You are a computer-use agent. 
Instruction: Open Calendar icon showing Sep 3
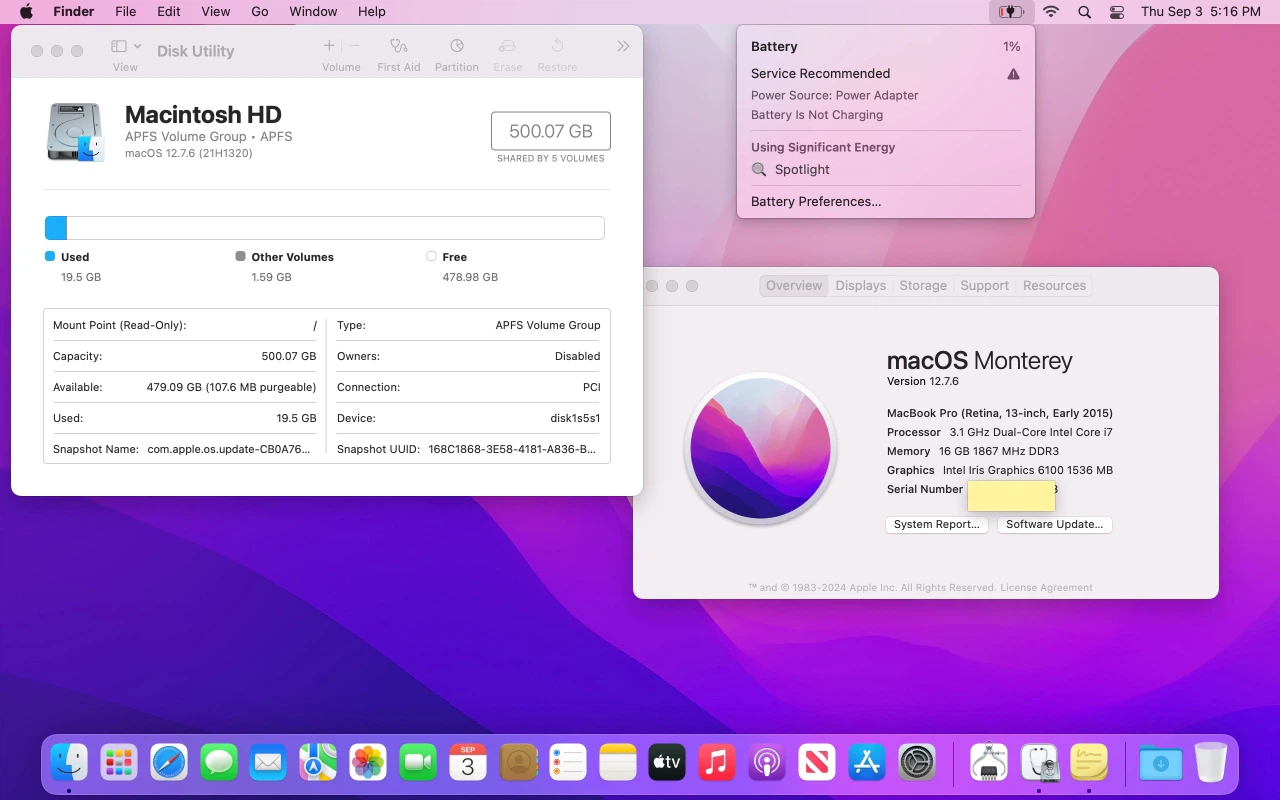[x=468, y=763]
